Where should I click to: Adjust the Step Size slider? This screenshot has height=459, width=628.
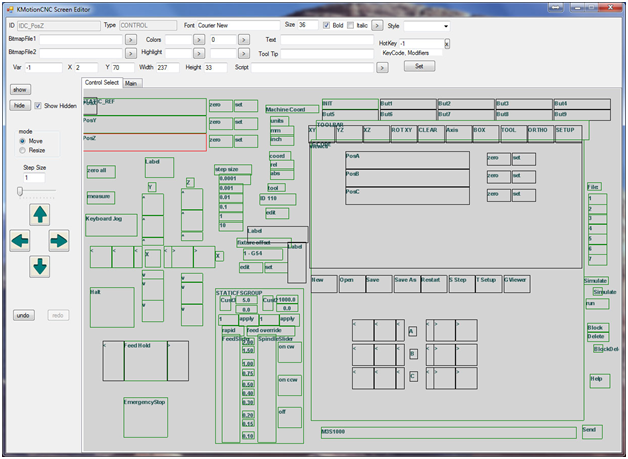[21, 190]
